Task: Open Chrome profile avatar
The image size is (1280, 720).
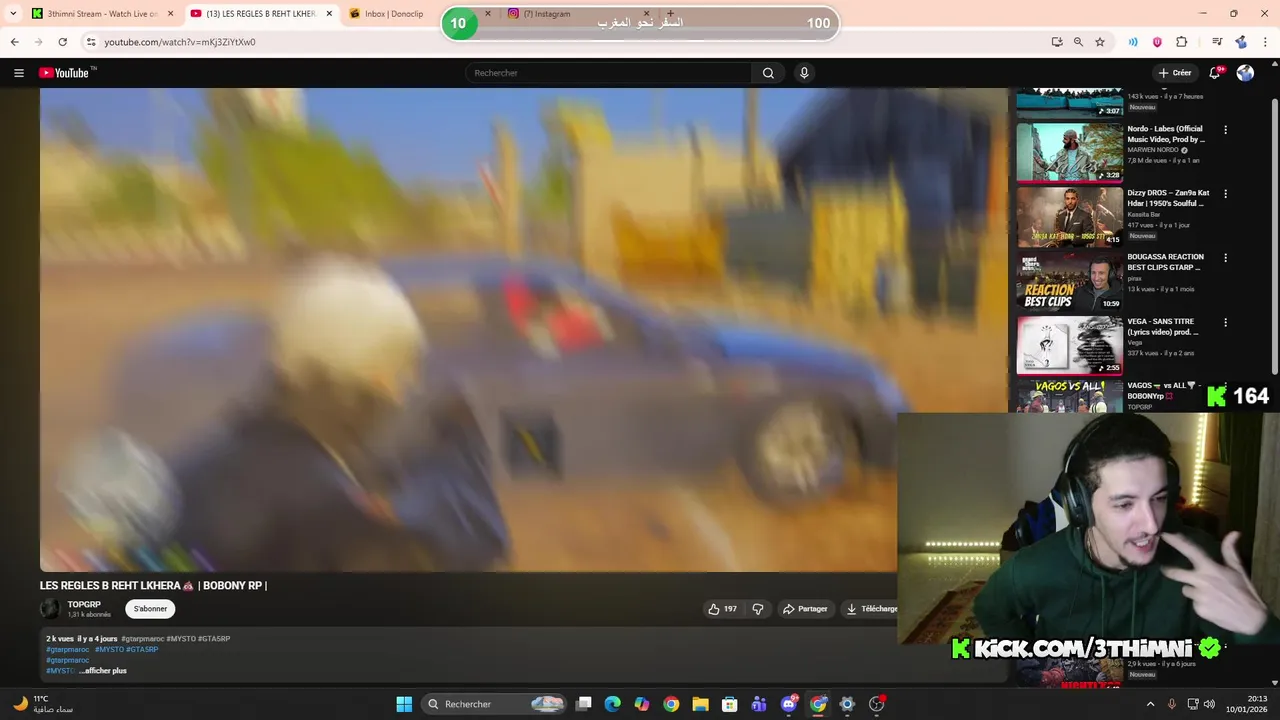Action: pos(1241,42)
